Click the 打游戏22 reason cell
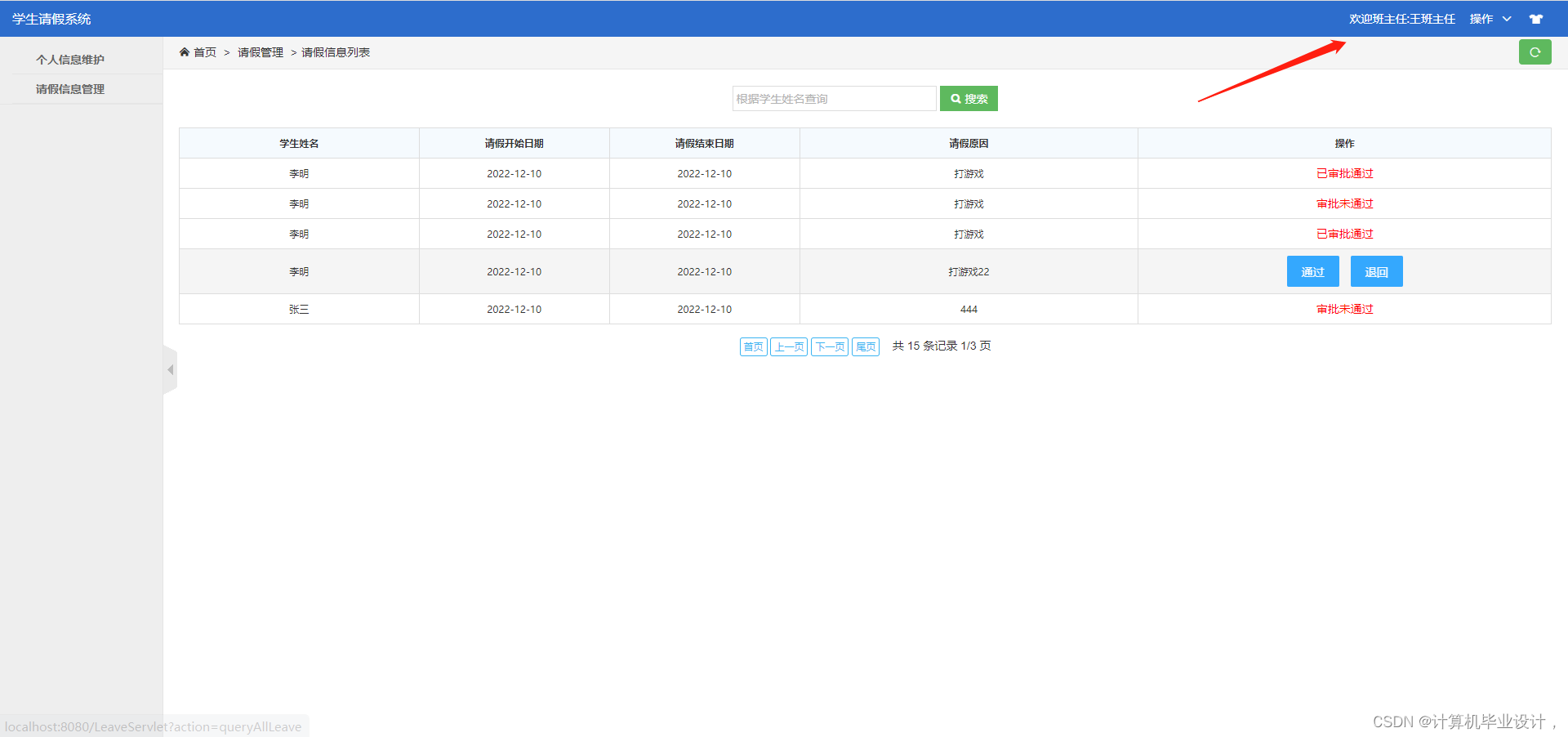 969,271
